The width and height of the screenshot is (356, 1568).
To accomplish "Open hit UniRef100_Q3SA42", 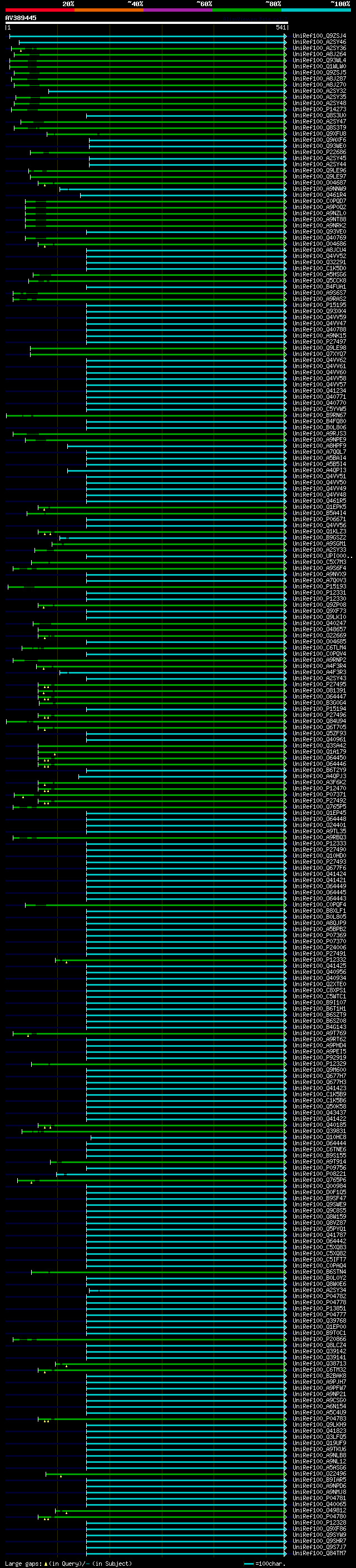I will coord(319,746).
